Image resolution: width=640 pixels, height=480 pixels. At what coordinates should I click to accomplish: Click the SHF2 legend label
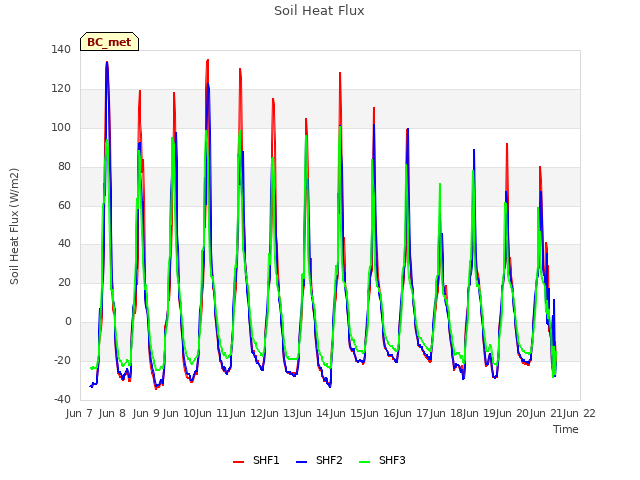coord(329,460)
